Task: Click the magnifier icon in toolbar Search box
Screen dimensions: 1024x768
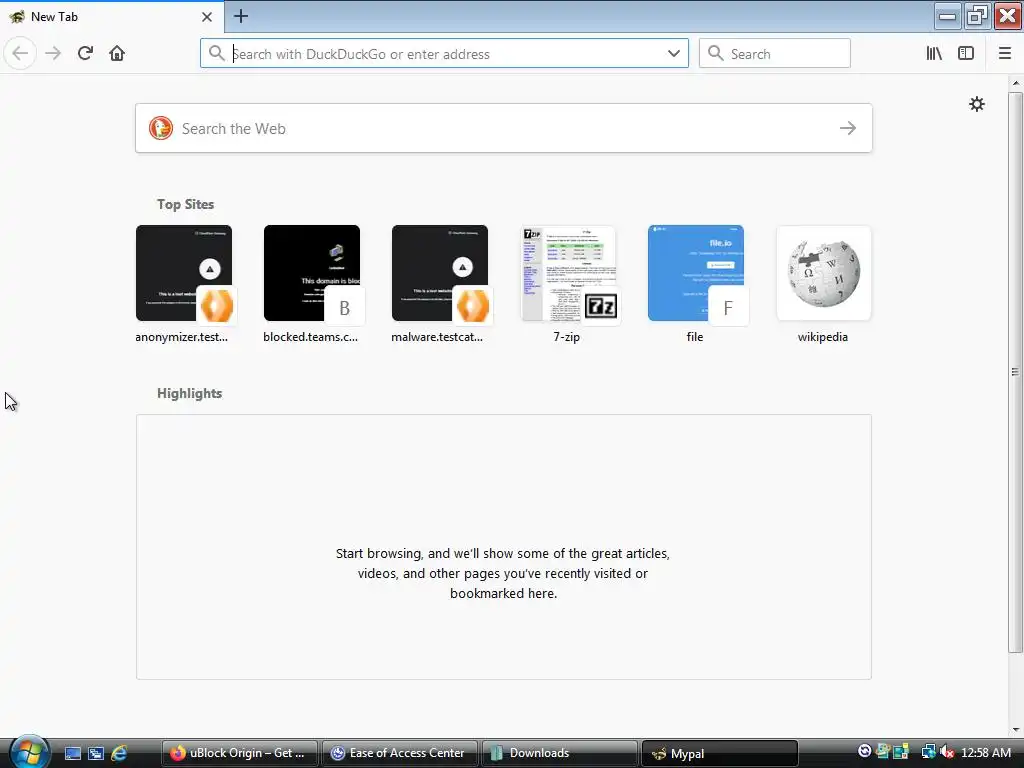Action: 716,54
